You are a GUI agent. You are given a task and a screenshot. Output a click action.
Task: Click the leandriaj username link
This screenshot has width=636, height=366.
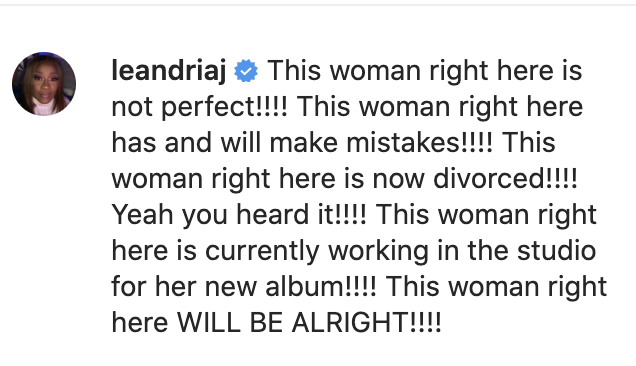tap(169, 71)
